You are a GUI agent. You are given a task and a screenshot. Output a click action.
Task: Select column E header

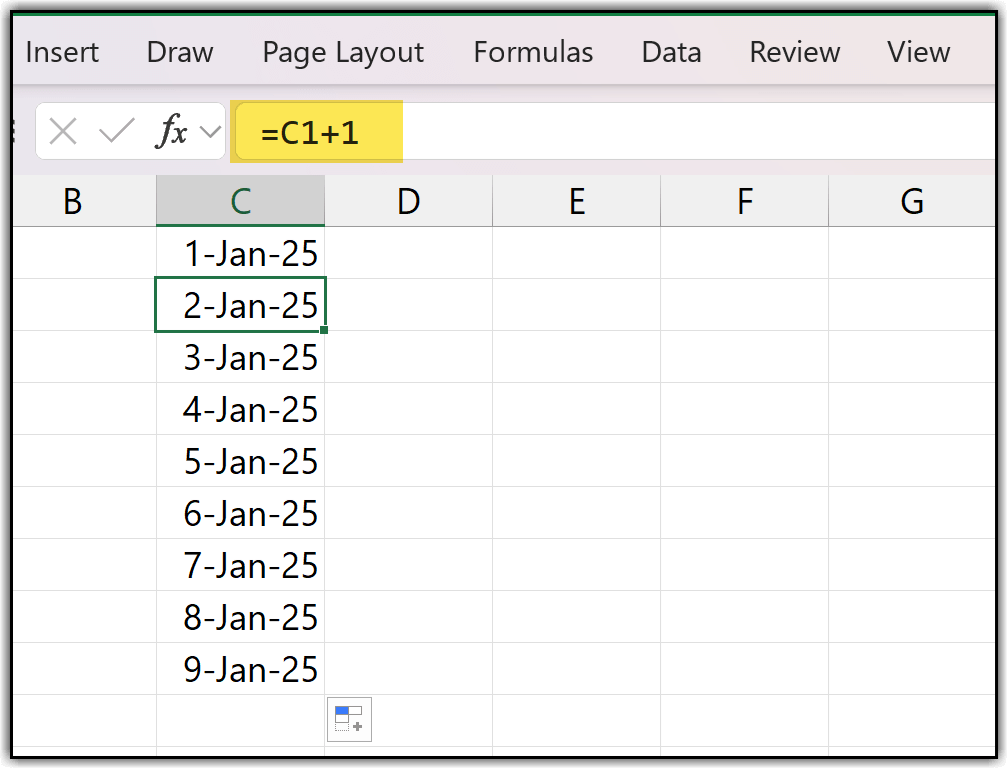pos(576,202)
